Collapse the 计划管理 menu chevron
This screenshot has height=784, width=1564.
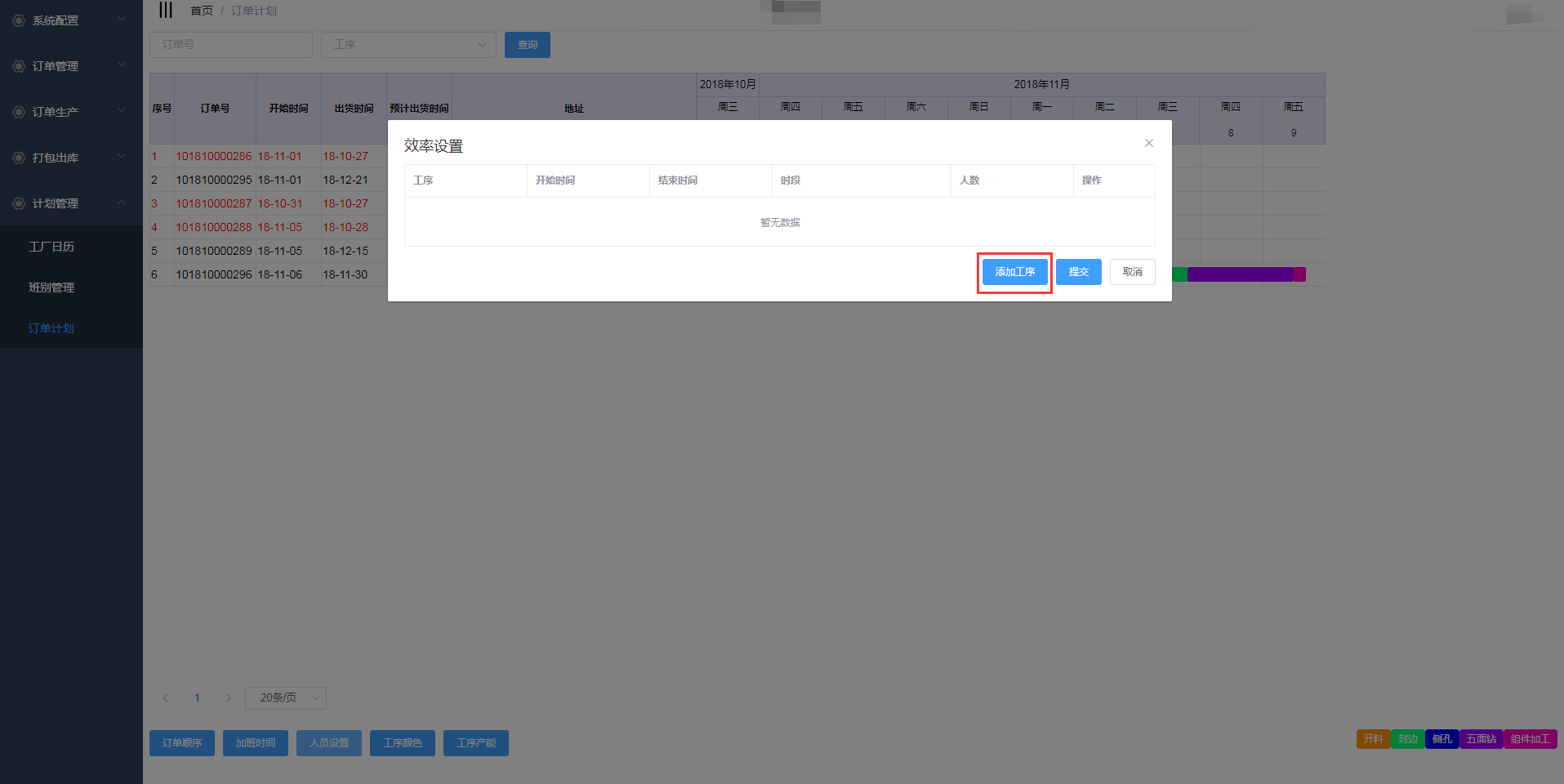click(x=122, y=203)
